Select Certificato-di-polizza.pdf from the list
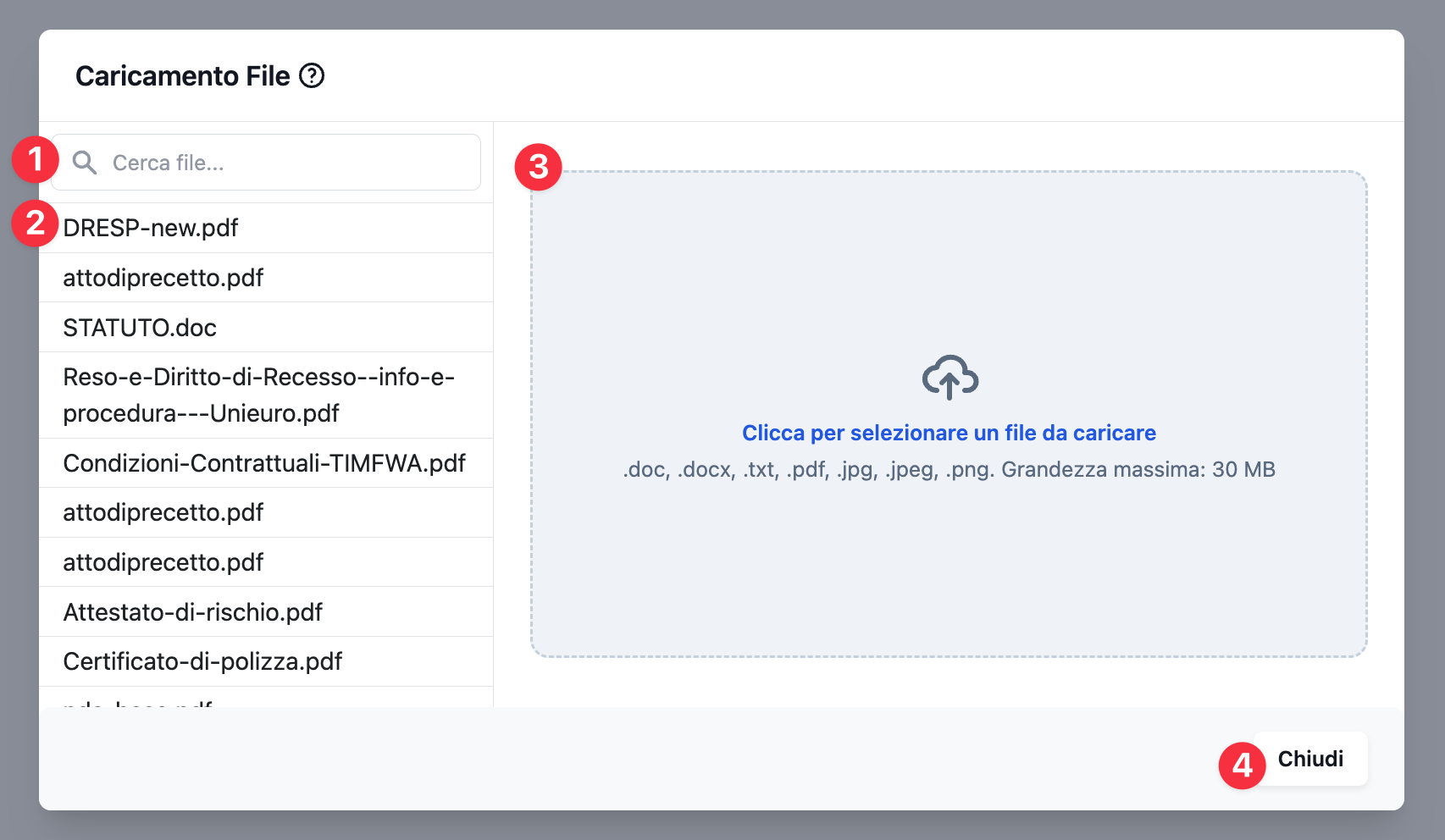 click(202, 661)
